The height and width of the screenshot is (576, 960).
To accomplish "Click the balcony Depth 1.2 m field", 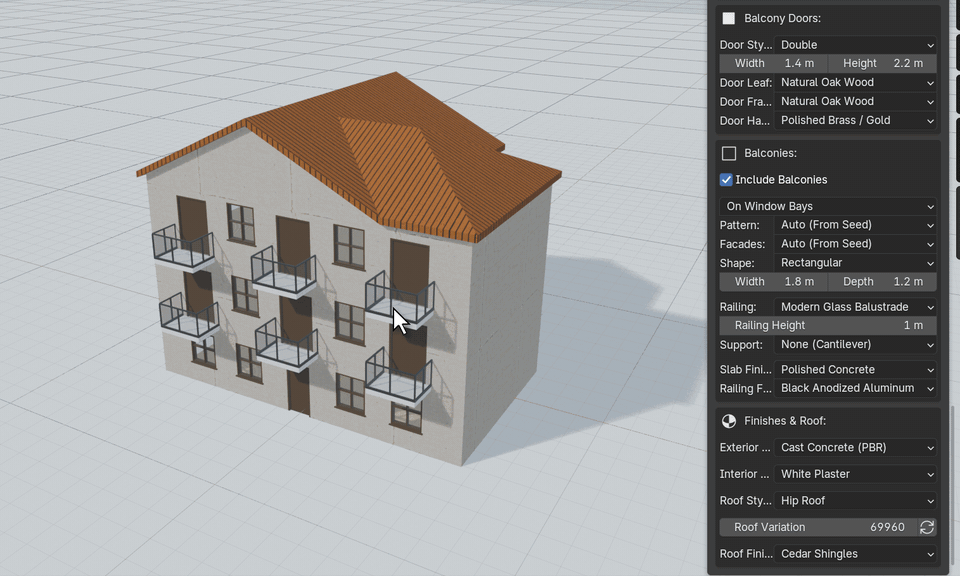I will (x=882, y=282).
